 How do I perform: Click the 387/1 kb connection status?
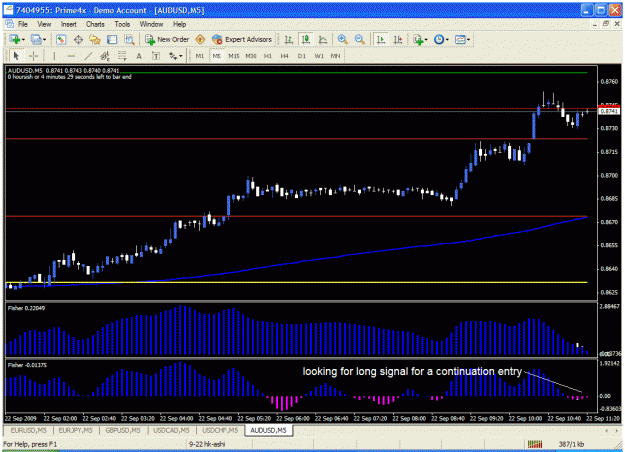click(x=571, y=444)
